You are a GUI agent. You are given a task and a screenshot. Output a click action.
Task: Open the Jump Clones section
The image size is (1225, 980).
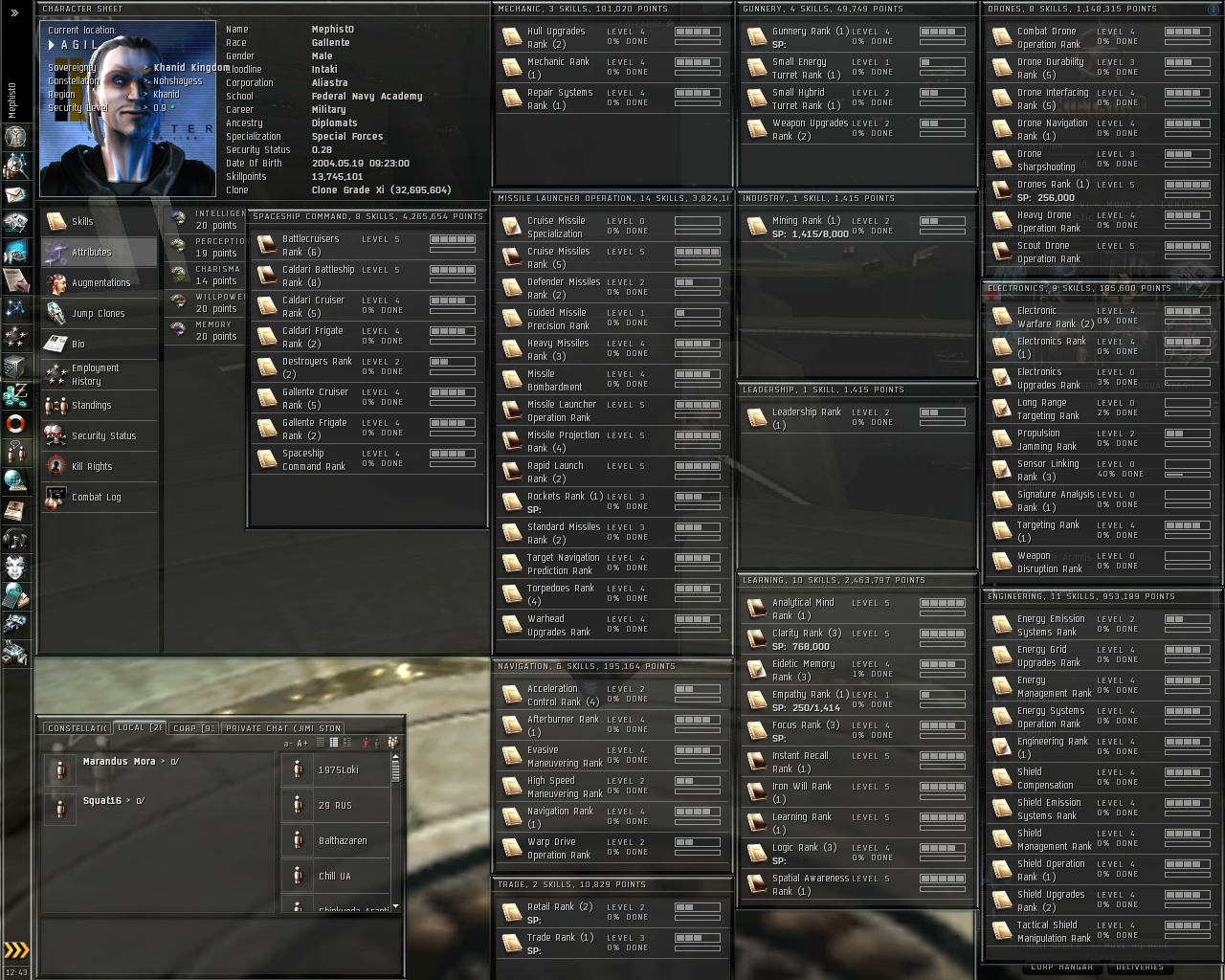(100, 314)
